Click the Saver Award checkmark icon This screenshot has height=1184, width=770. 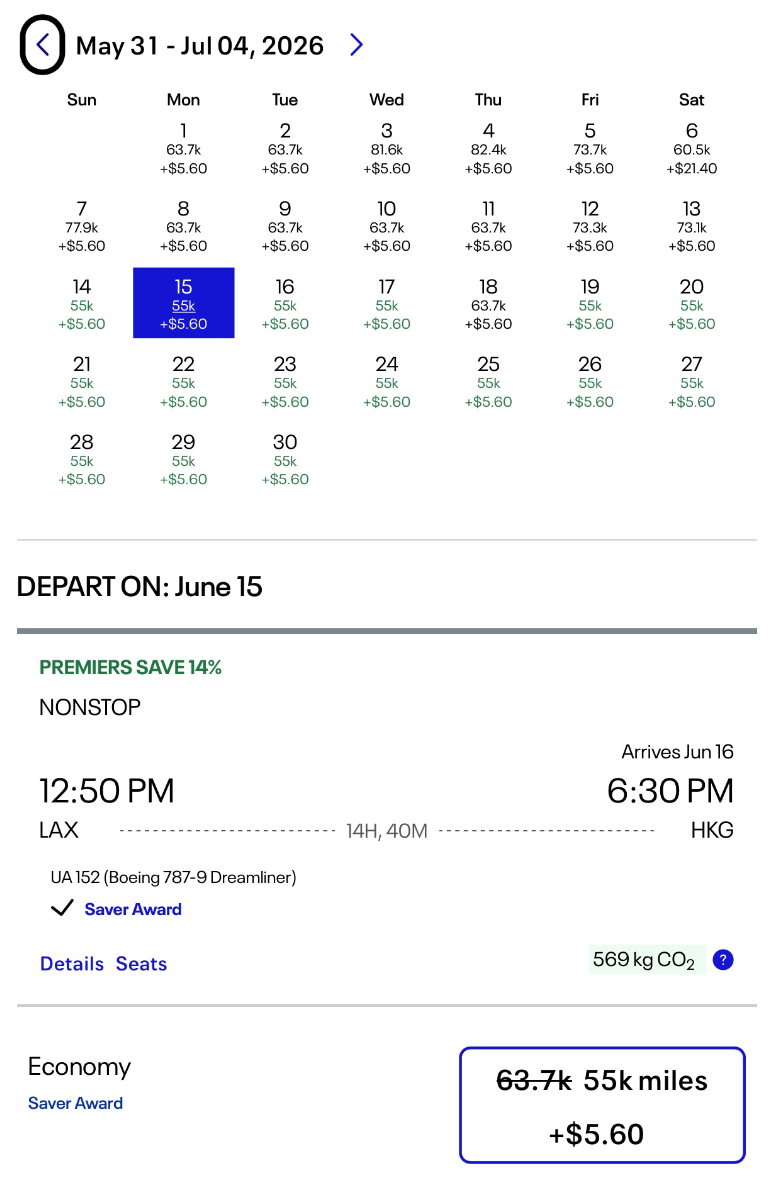click(x=62, y=909)
